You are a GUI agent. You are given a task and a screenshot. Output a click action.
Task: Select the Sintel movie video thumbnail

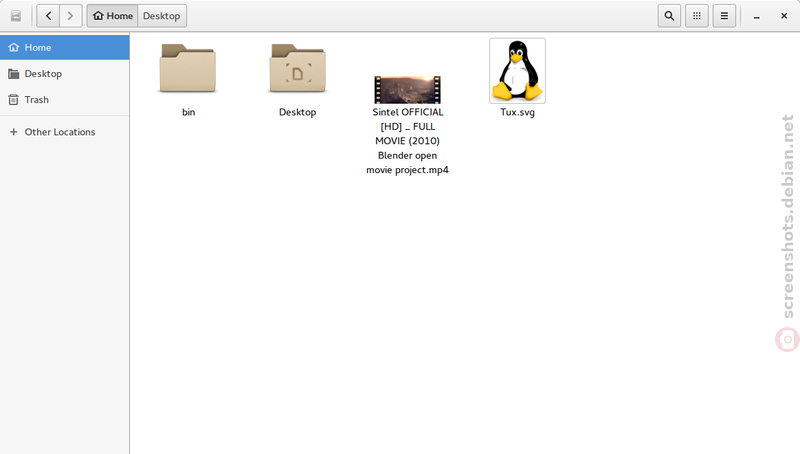point(407,90)
